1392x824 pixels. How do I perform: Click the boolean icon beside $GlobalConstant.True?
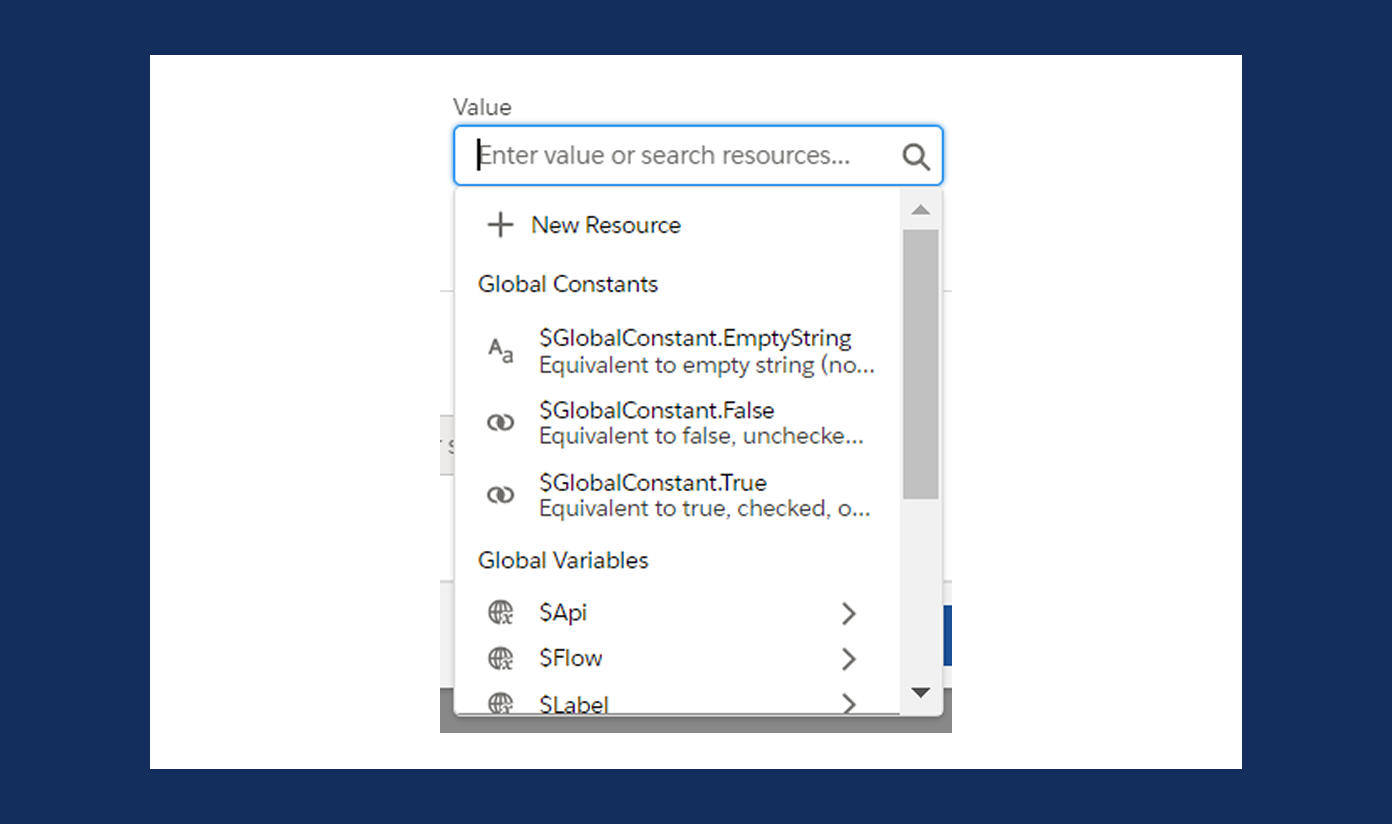500,495
